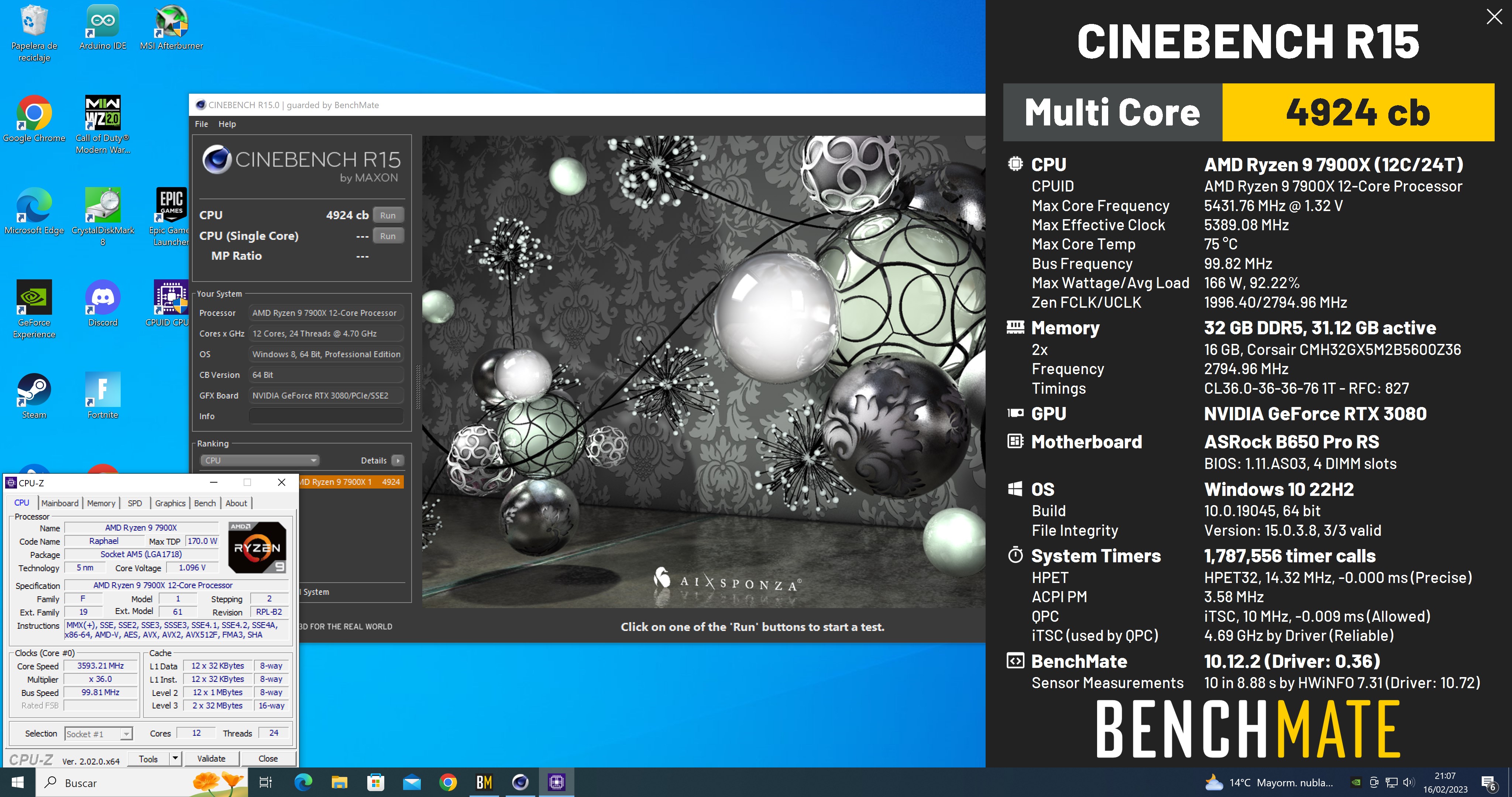Select Epic Games Launcher desktop icon
The image size is (1512, 797).
tap(171, 217)
